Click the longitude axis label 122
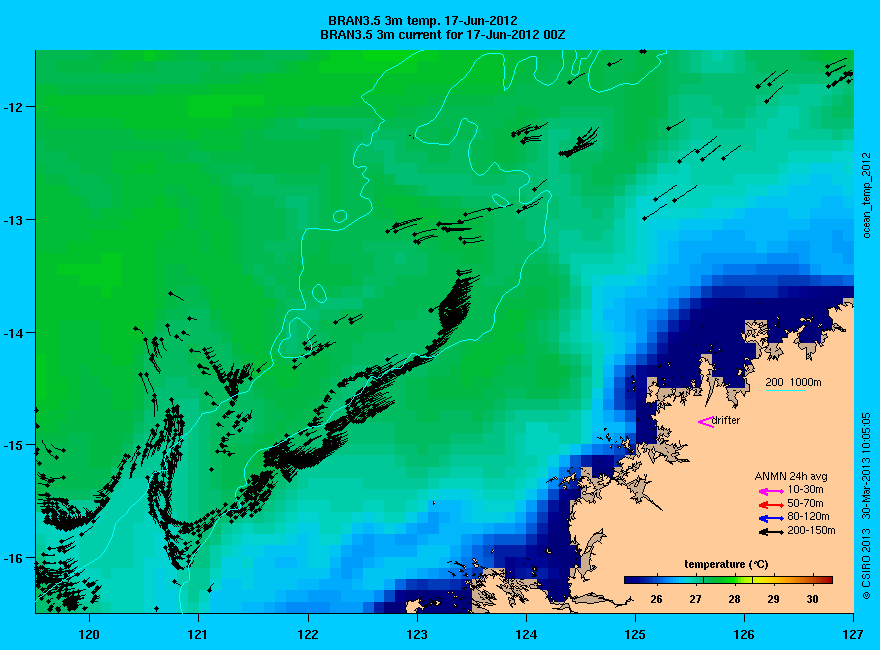Screen dimensions: 880x650 point(308,635)
